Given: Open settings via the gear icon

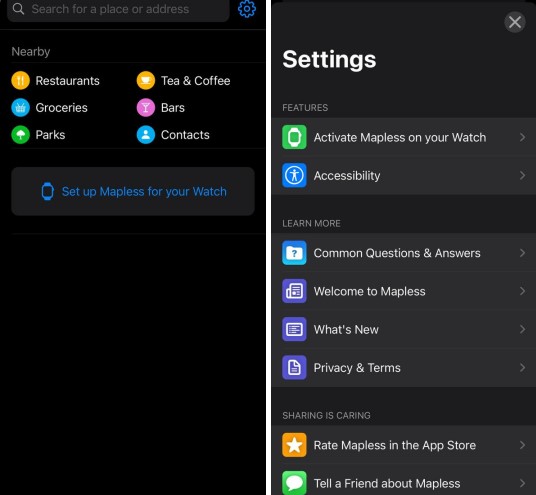Looking at the screenshot, I should click(247, 9).
